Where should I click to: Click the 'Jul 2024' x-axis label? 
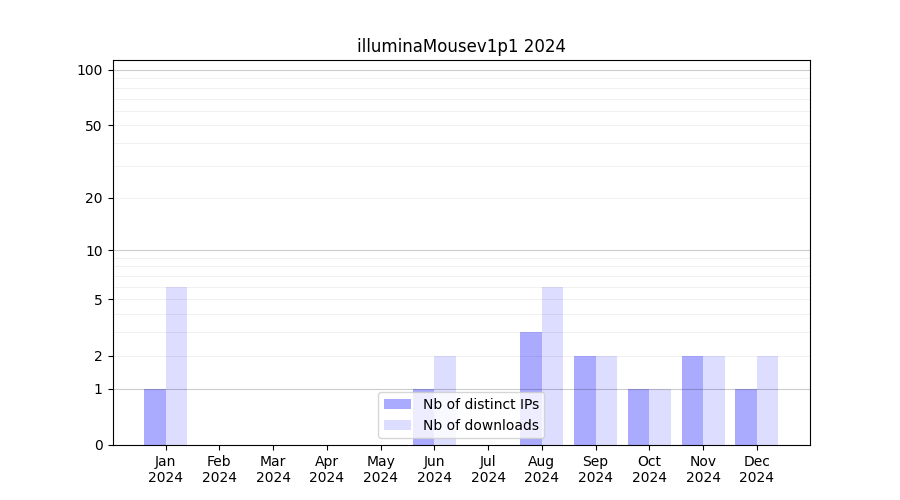click(x=488, y=469)
